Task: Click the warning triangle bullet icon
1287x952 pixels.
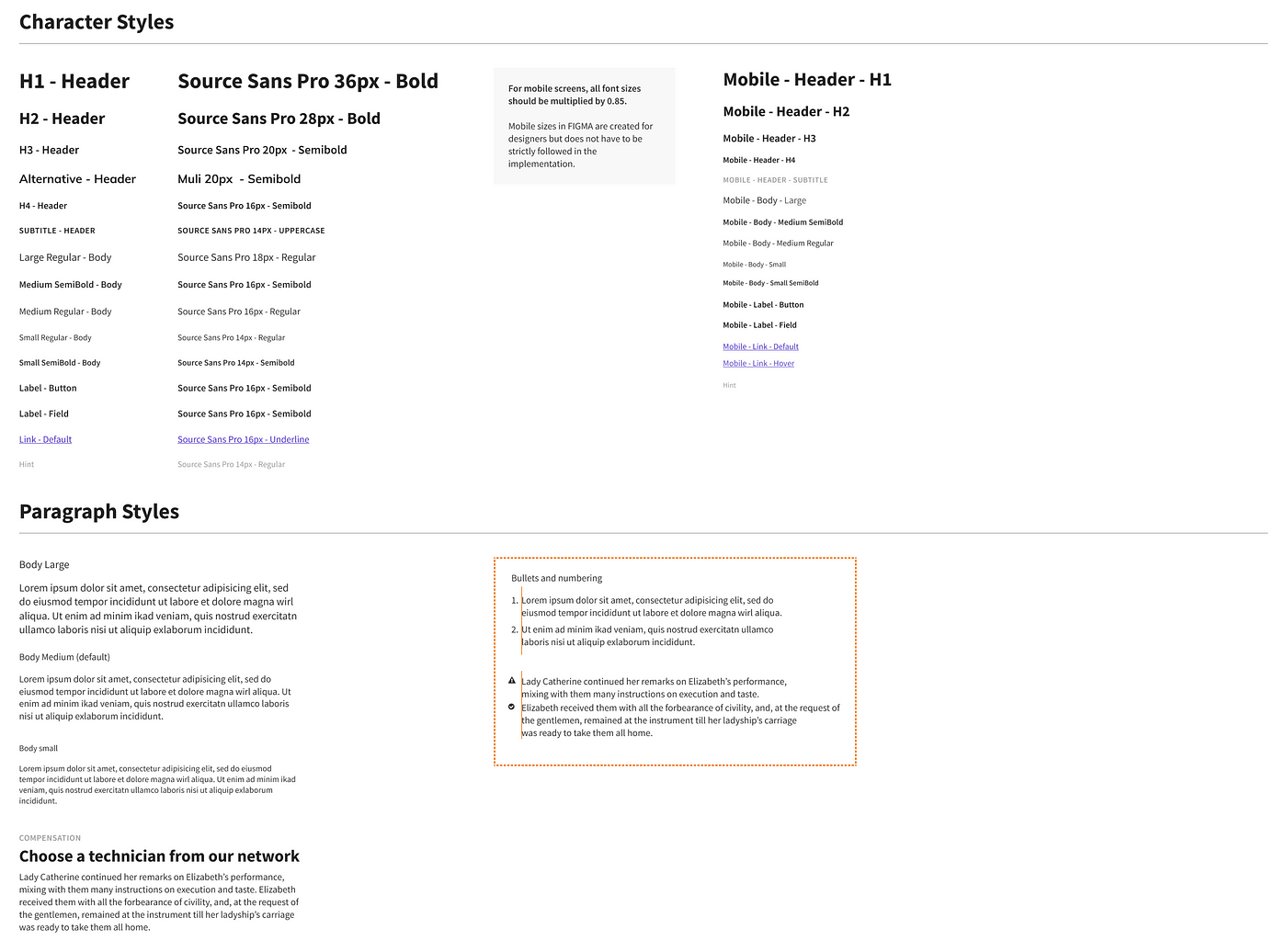Action: [512, 681]
